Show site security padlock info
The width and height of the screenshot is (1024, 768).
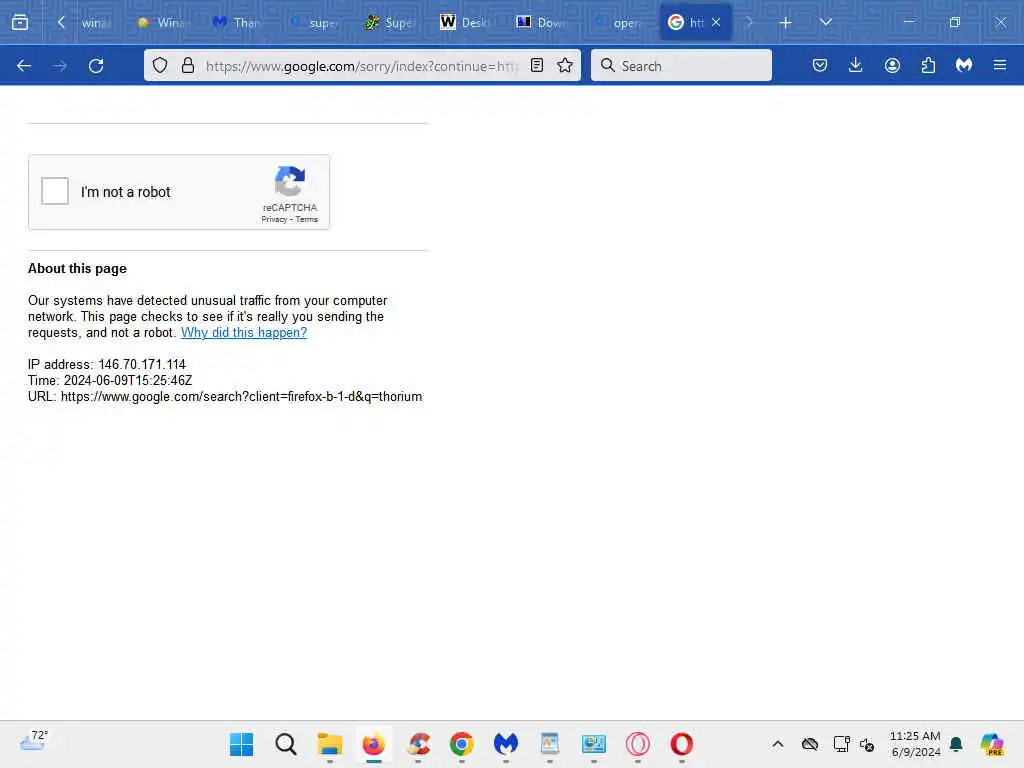pos(188,65)
